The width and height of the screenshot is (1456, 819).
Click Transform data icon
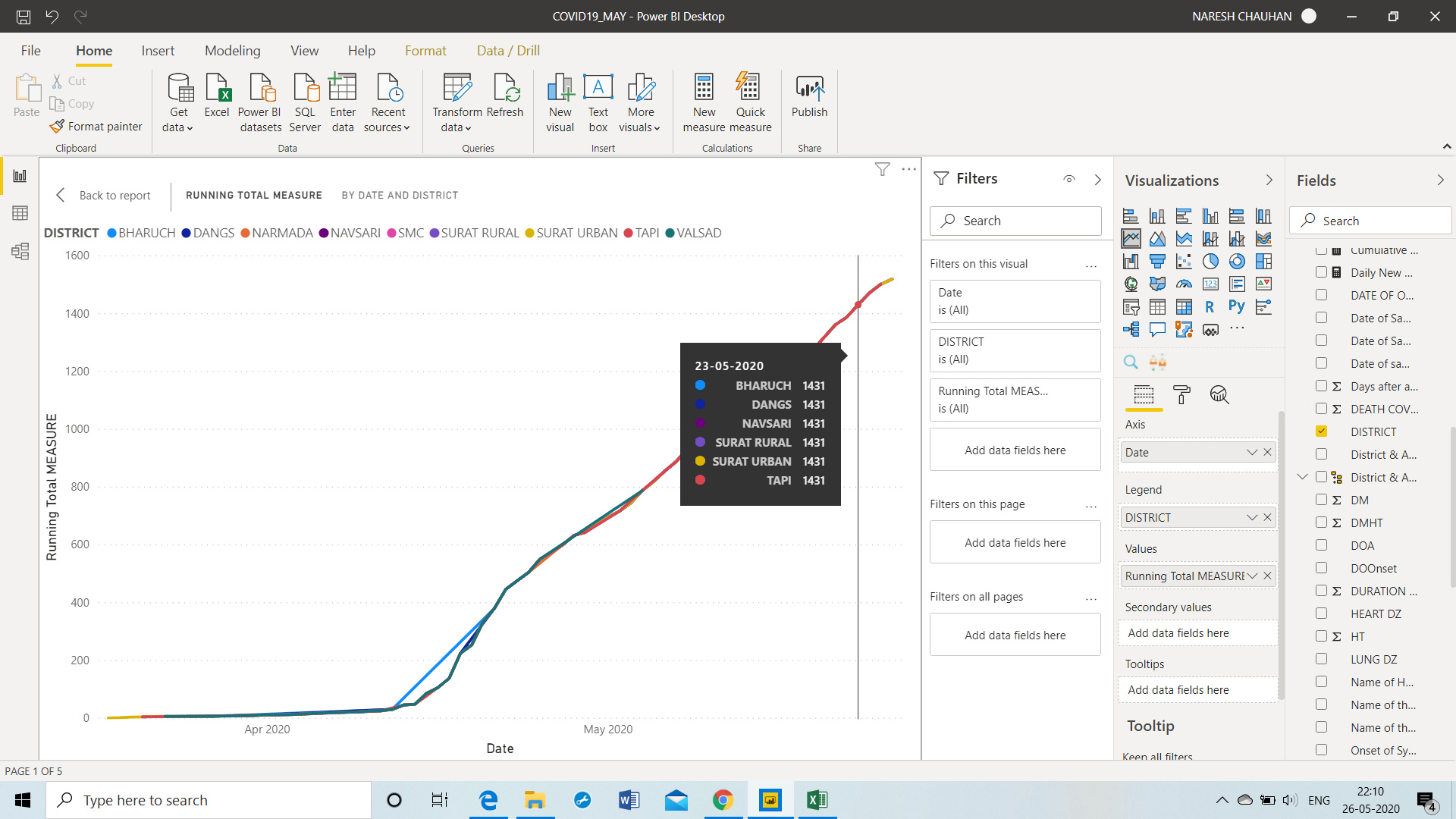tap(457, 103)
